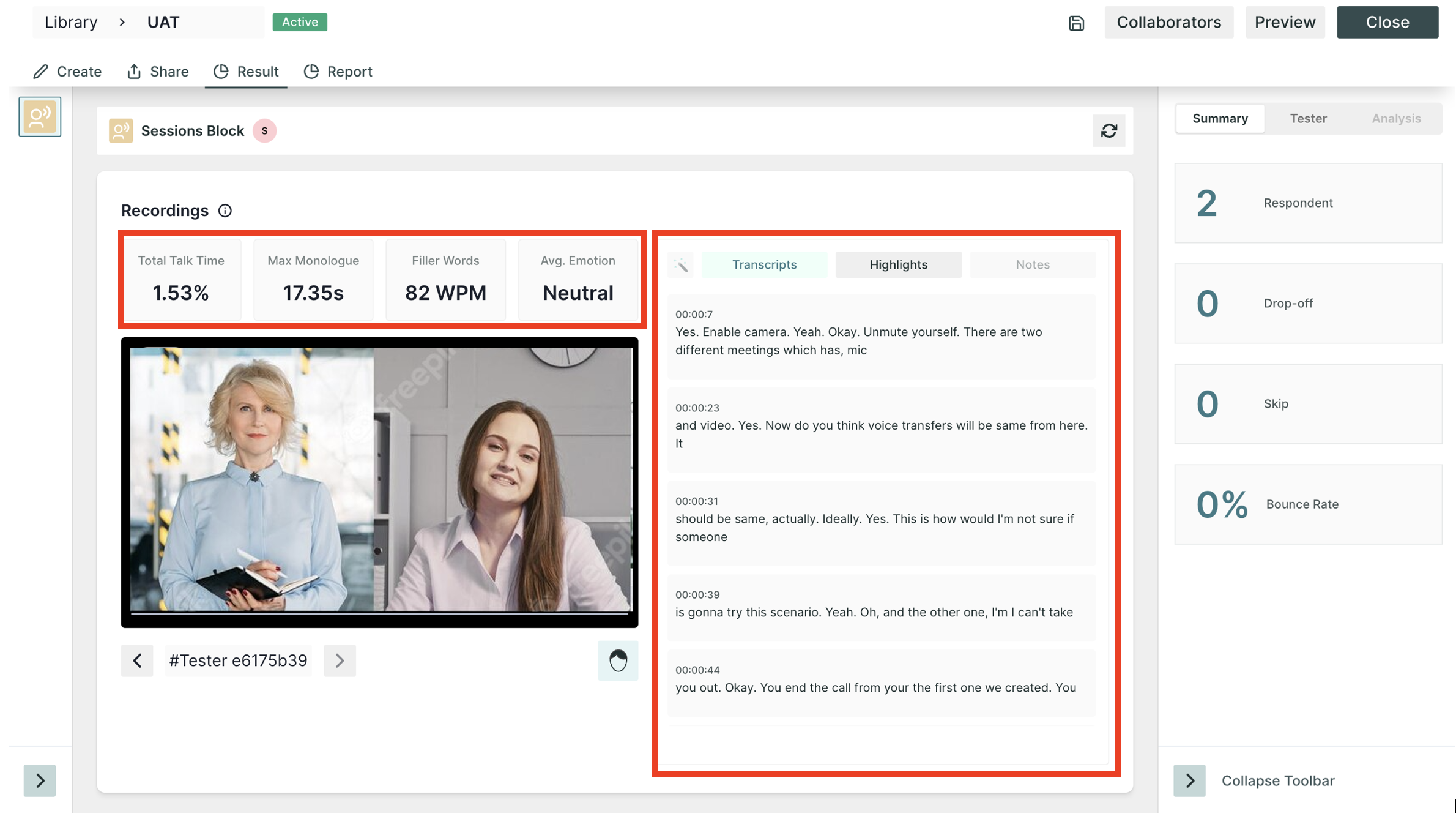Click the Max Monologue card
Screen dimensions: 1456x819
313,280
